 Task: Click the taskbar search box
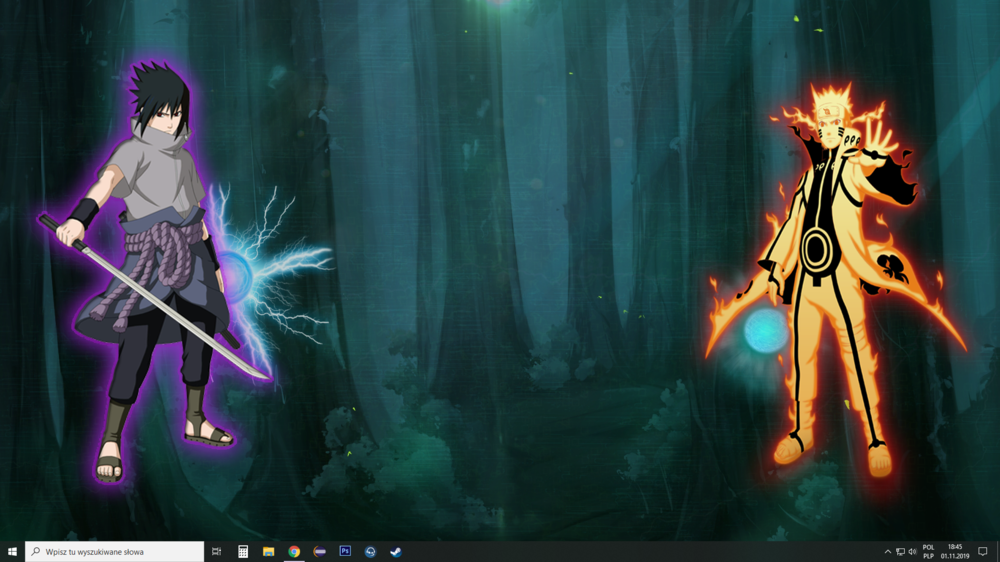pyautogui.click(x=115, y=552)
